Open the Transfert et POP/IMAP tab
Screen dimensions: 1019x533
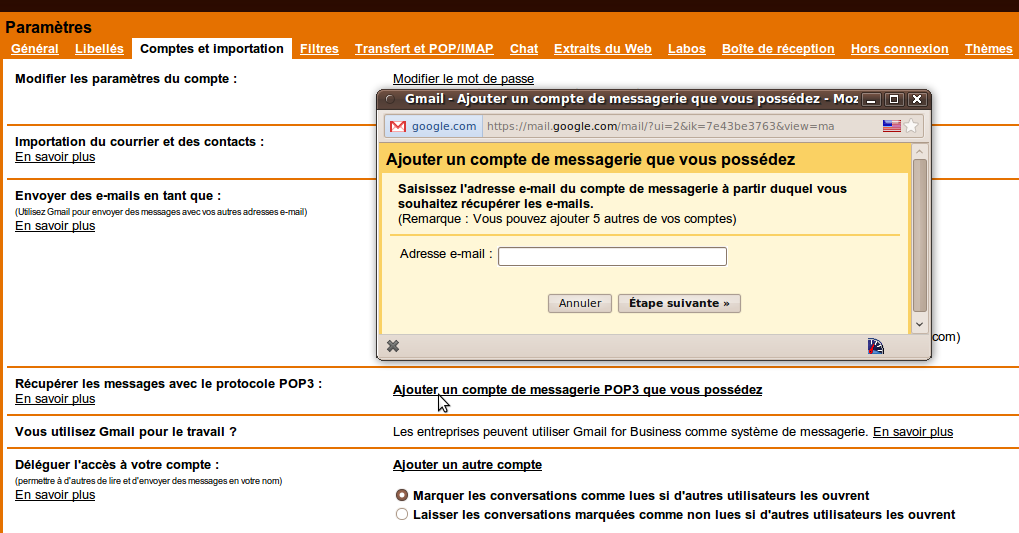424,49
